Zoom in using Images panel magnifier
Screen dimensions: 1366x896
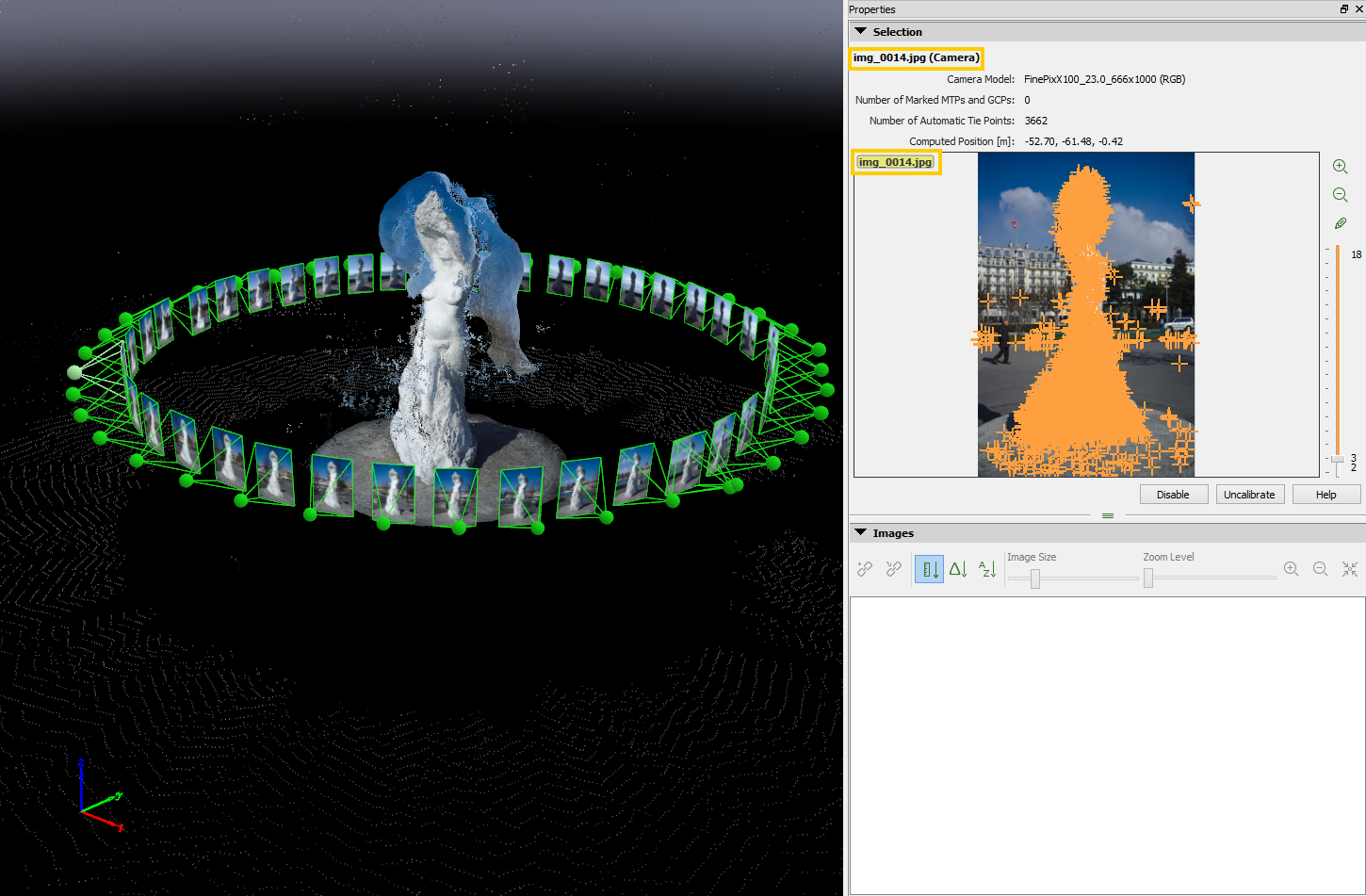click(x=1291, y=569)
